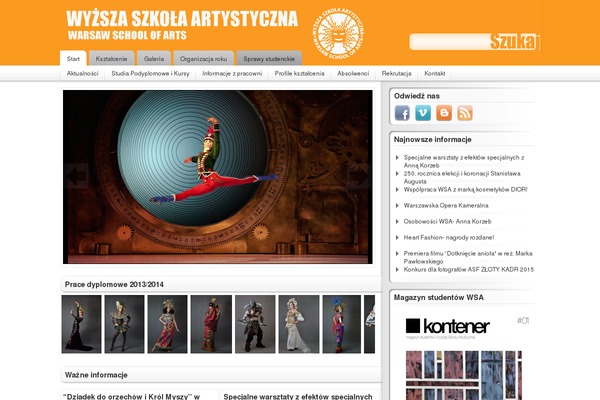Open second diploma work thumbnail
This screenshot has height=400, width=600.
pyautogui.click(x=124, y=324)
